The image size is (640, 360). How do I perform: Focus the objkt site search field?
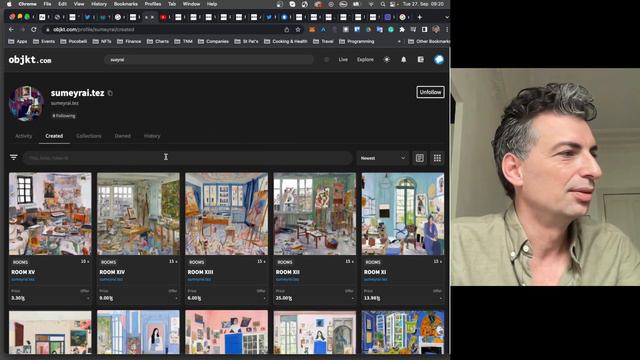(x=209, y=60)
